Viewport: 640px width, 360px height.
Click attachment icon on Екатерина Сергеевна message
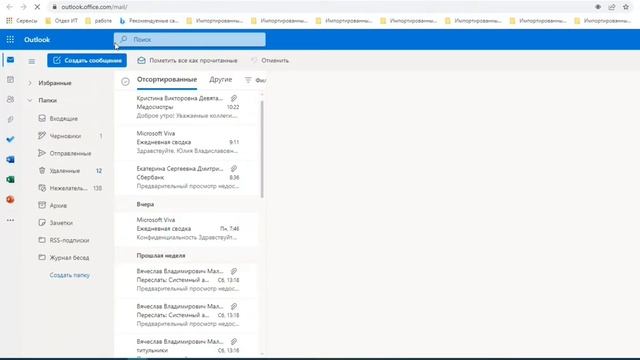tap(233, 169)
